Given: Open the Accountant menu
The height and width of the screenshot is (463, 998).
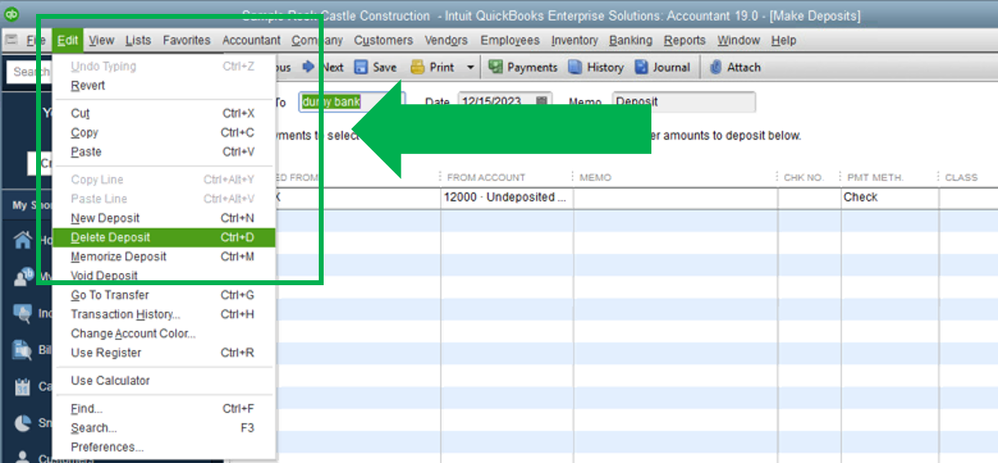Looking at the screenshot, I should [x=251, y=40].
